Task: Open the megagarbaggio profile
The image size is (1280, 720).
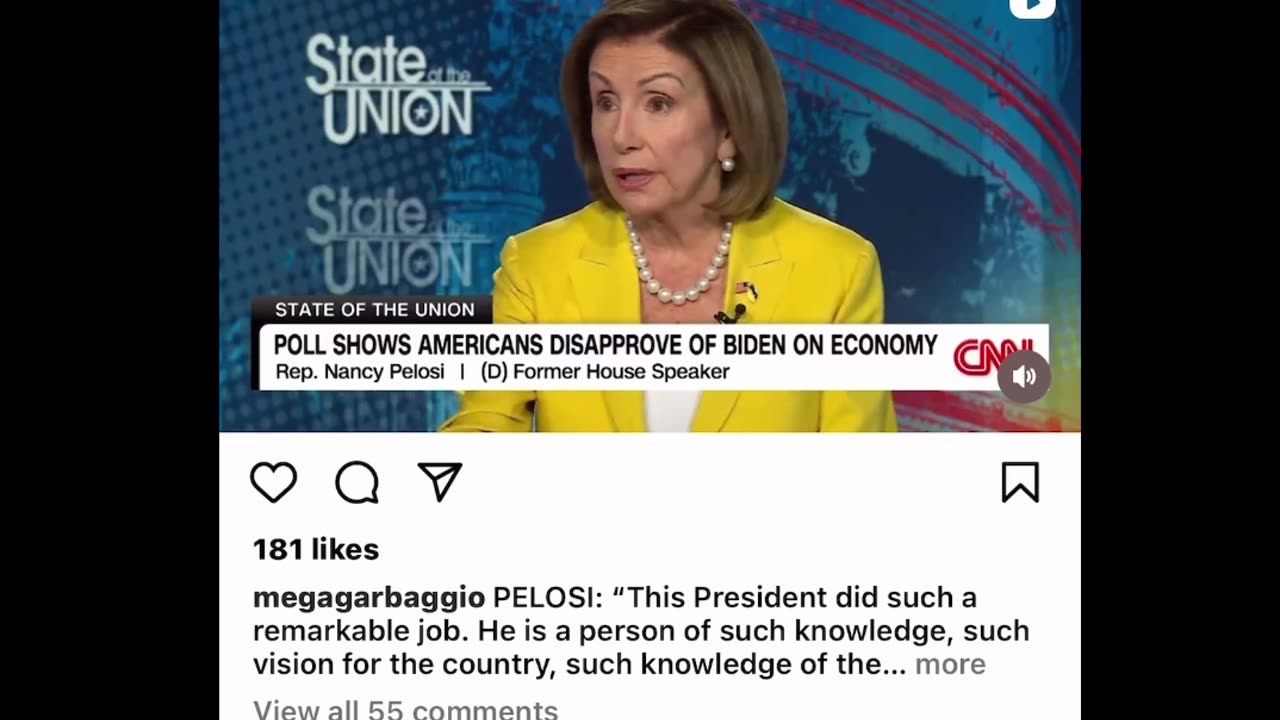Action: (369, 598)
